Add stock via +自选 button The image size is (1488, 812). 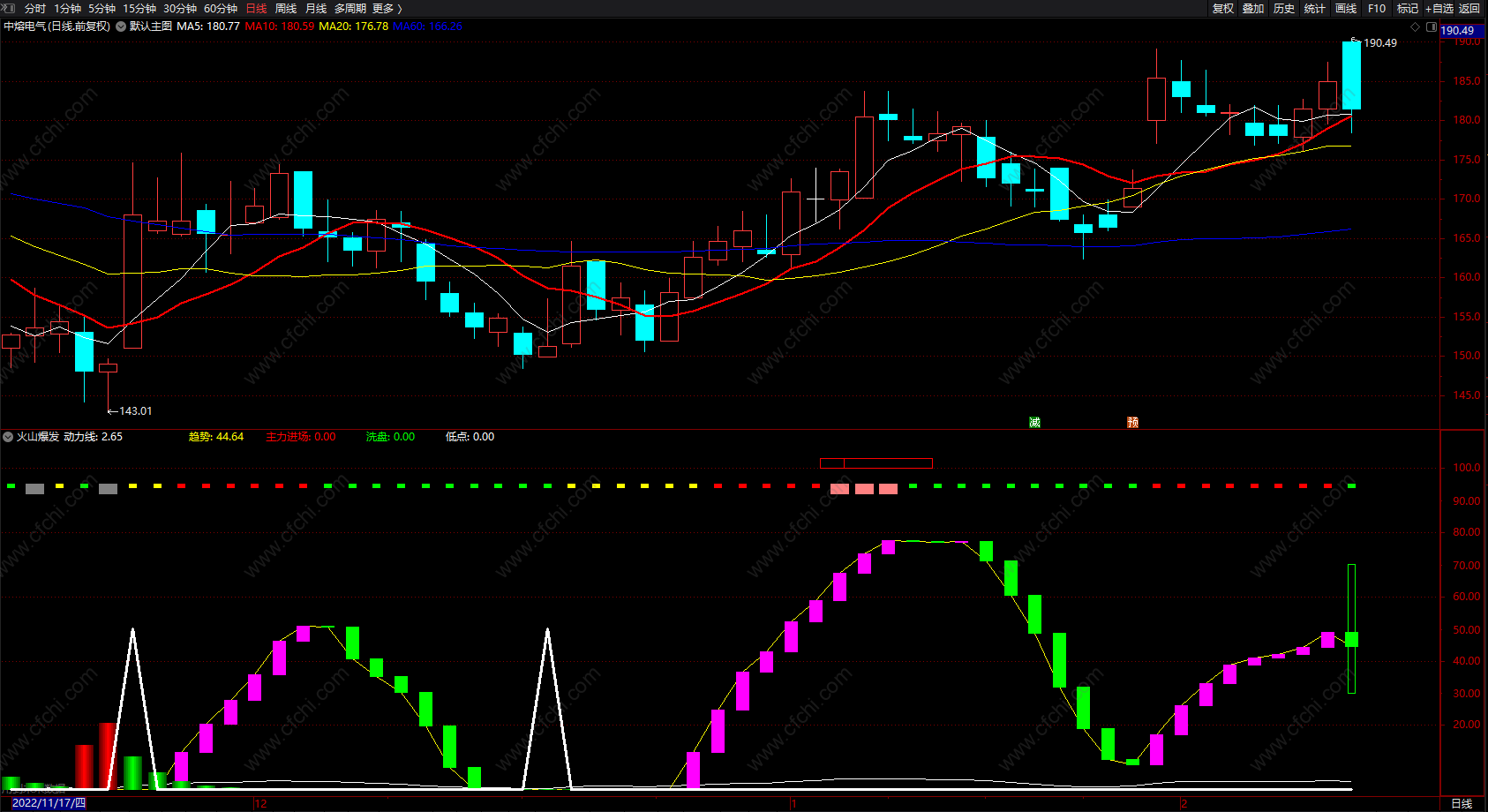coord(1439,8)
